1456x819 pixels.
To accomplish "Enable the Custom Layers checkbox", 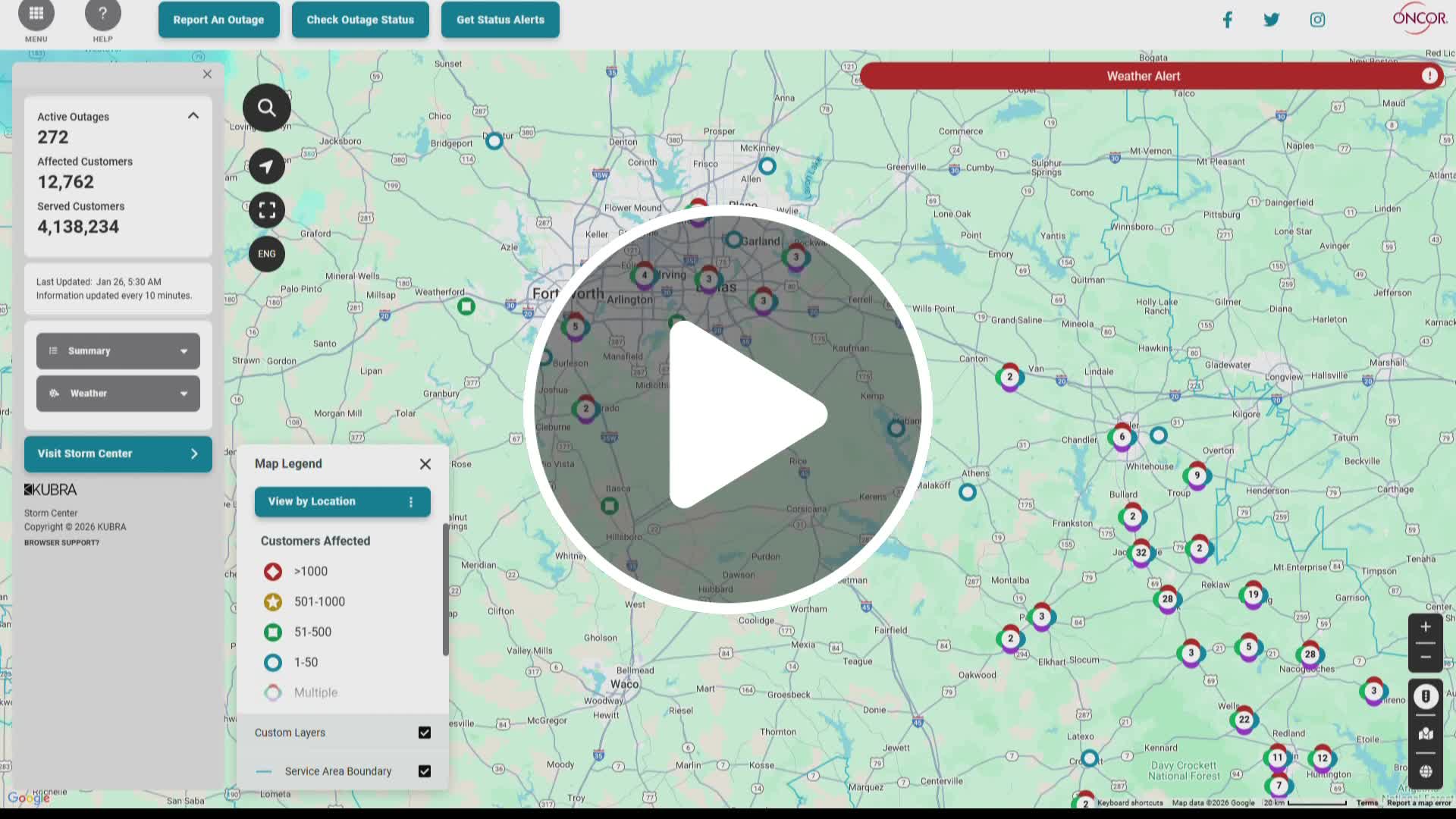I will point(425,732).
